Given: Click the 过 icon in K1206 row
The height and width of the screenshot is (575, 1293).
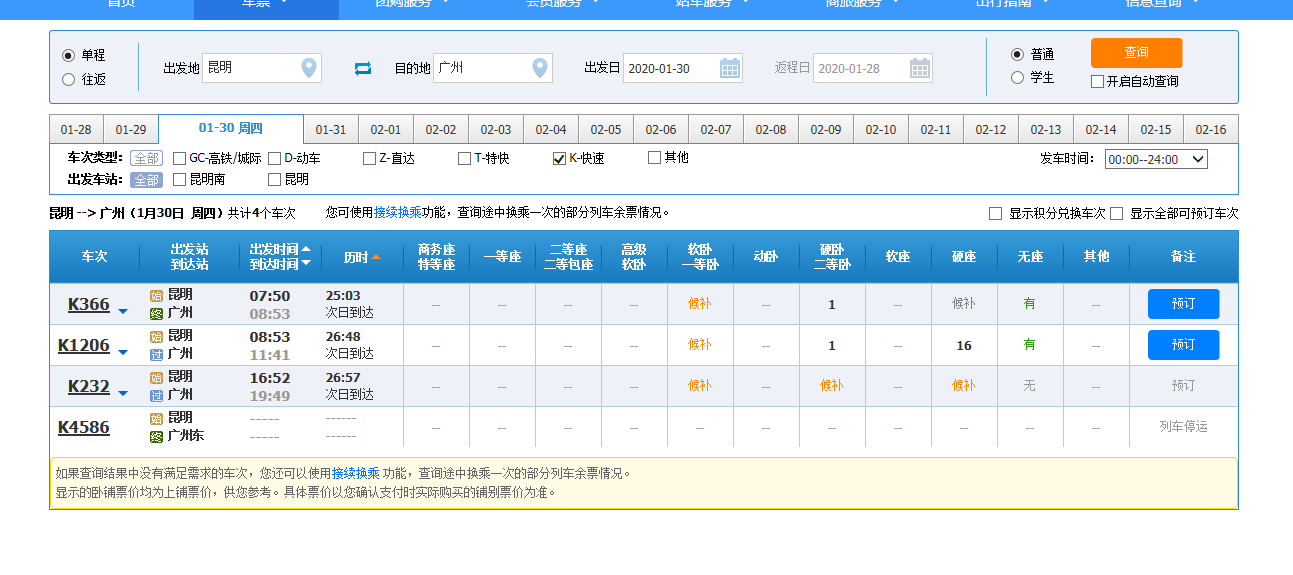Looking at the screenshot, I should (156, 354).
